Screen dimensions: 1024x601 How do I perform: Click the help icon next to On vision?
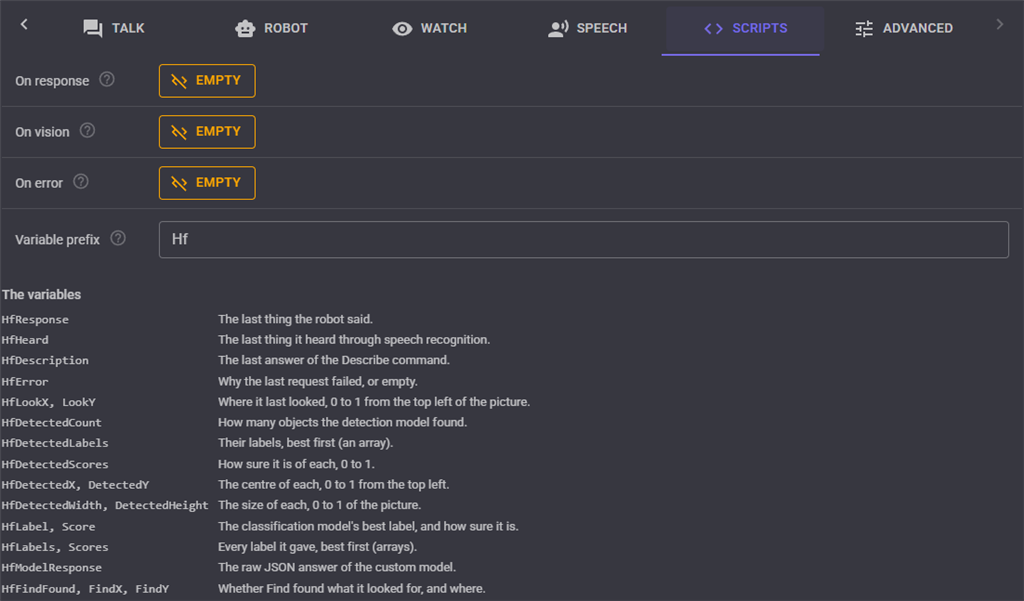click(87, 131)
